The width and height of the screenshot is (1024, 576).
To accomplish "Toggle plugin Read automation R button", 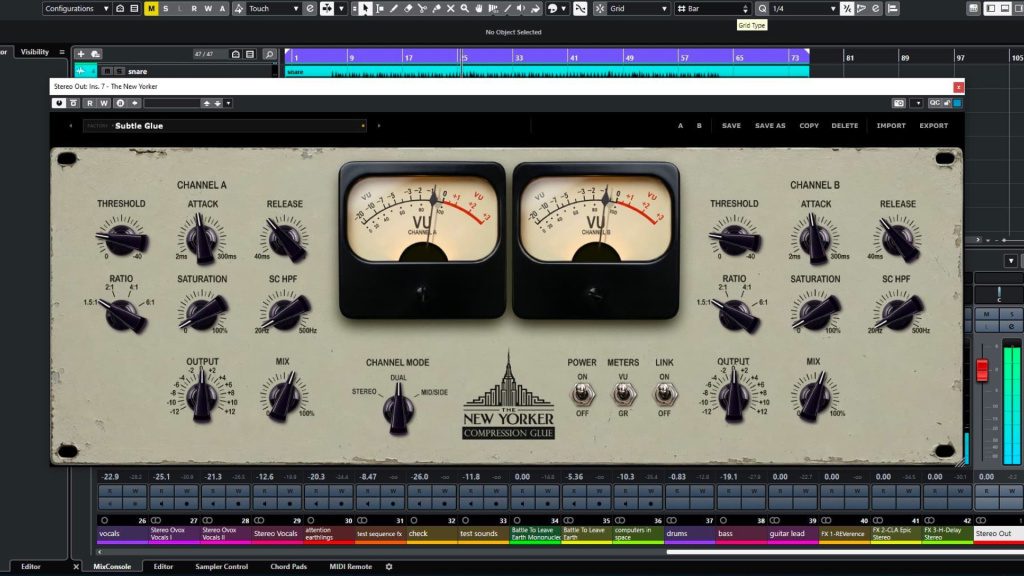I will pos(90,103).
